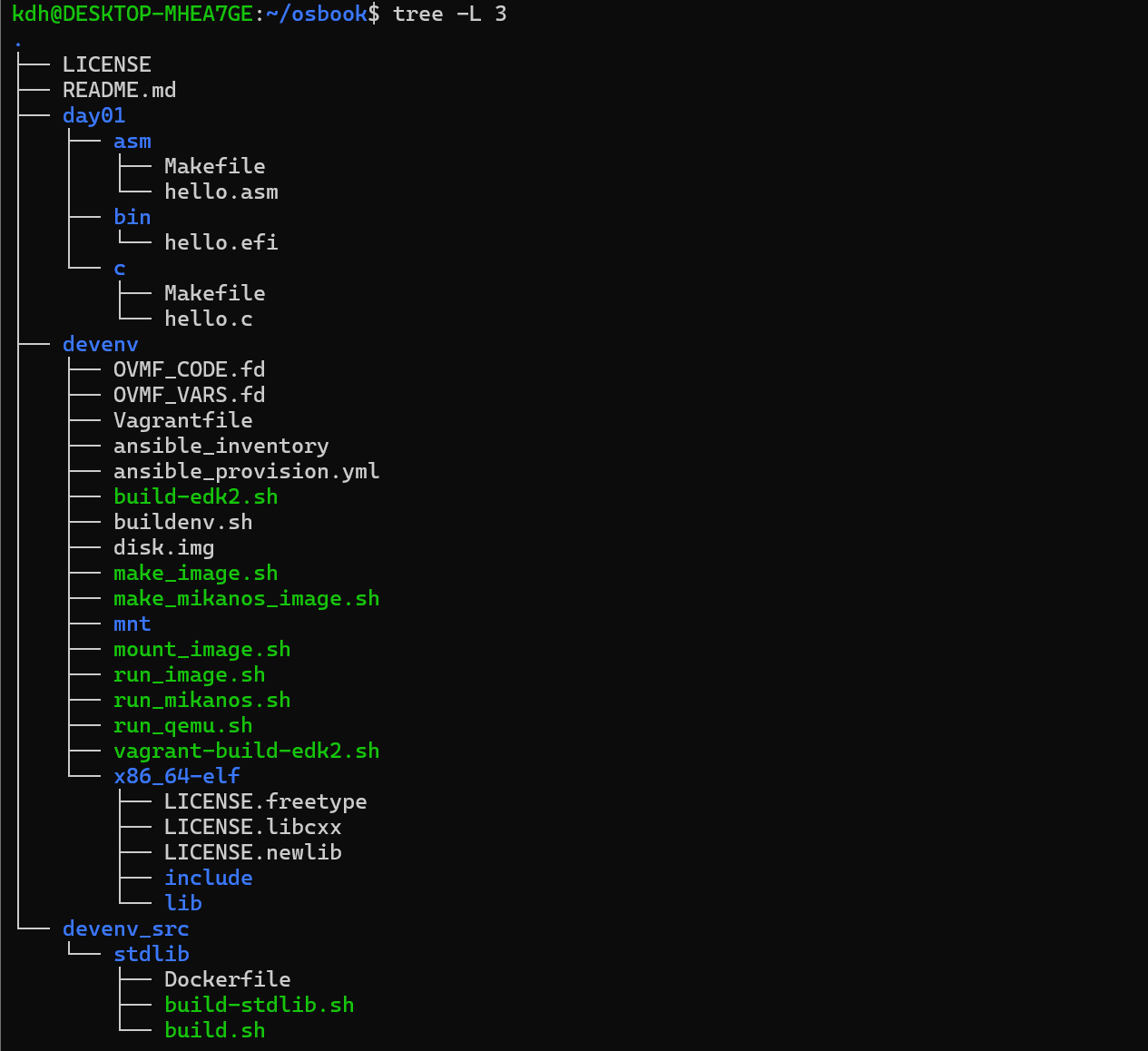Click hello.asm in the asm folder

coord(221,192)
